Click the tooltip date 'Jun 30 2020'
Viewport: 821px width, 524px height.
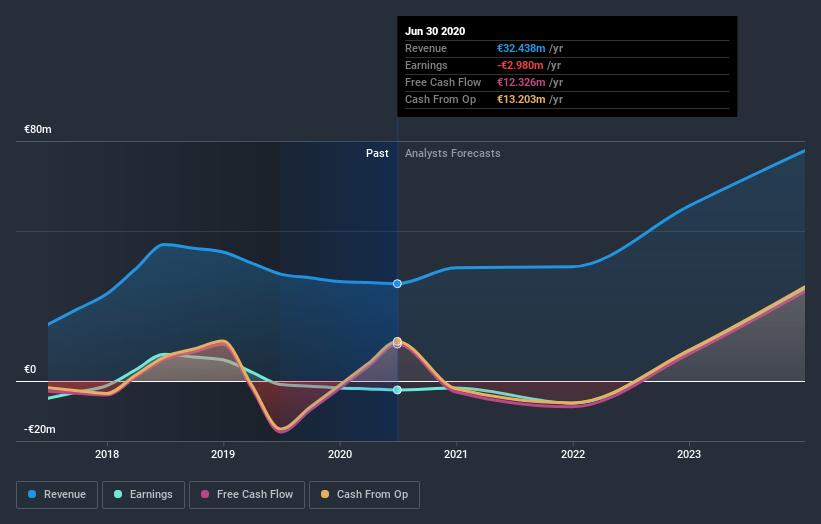point(435,31)
